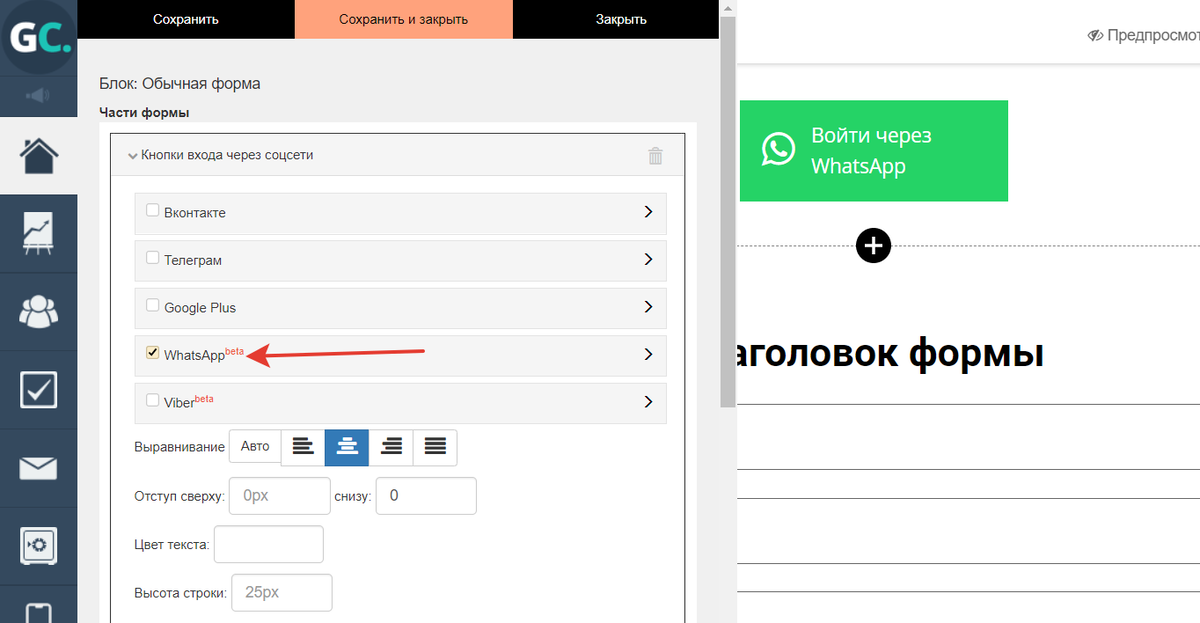This screenshot has width=1200, height=623.
Task: Click the black plus add-block button
Action: click(873, 246)
